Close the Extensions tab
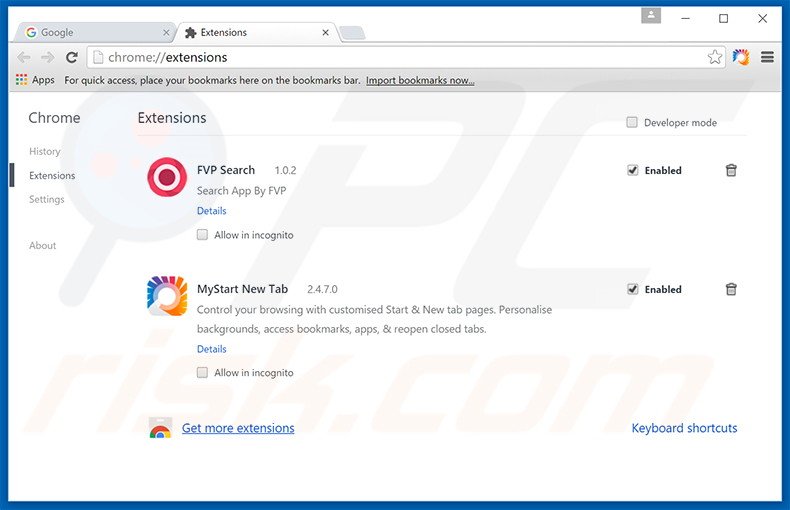Viewport: 790px width, 510px height. click(x=325, y=32)
